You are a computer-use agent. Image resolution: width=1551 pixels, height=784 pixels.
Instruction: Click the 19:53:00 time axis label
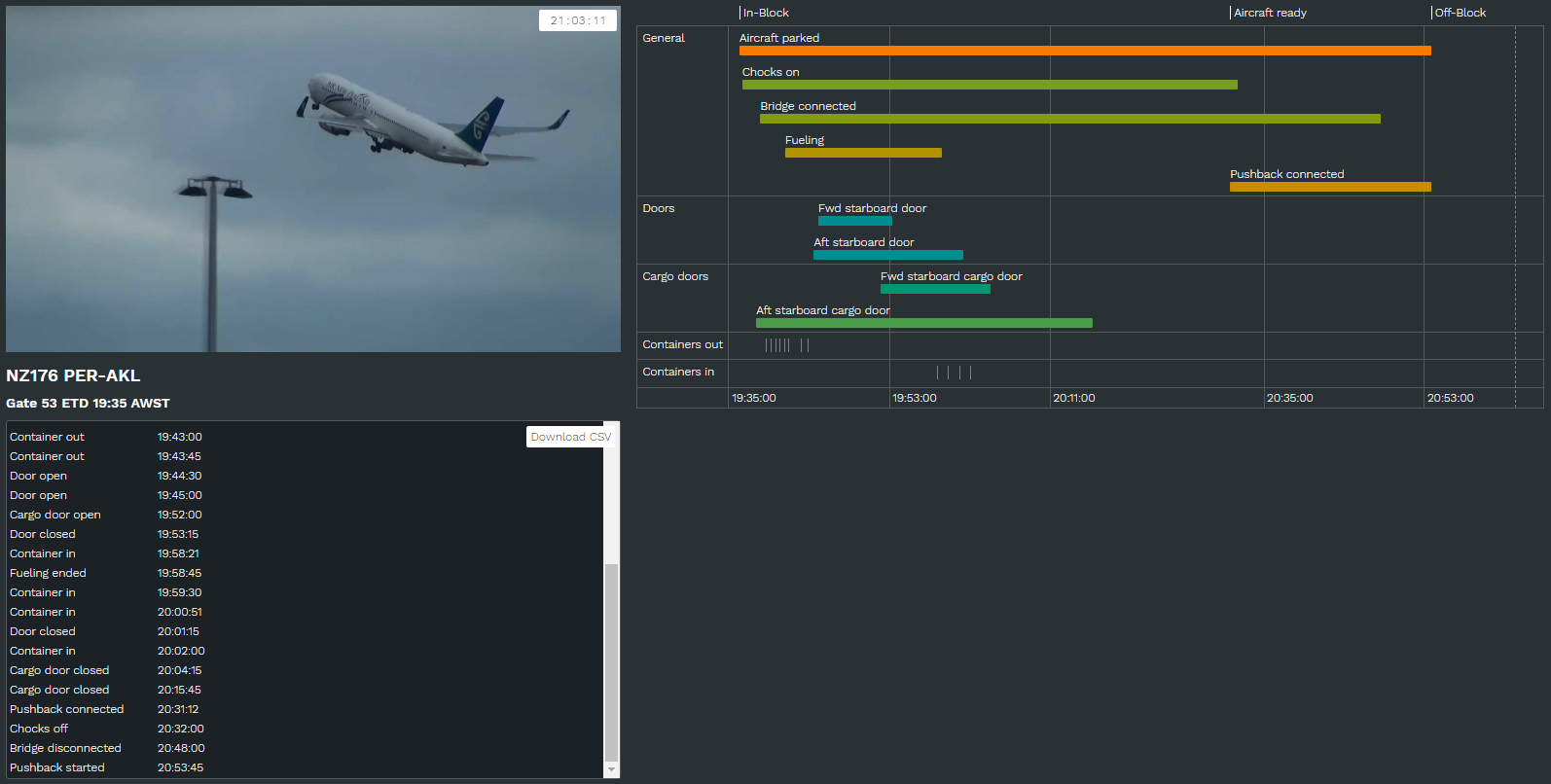915,398
